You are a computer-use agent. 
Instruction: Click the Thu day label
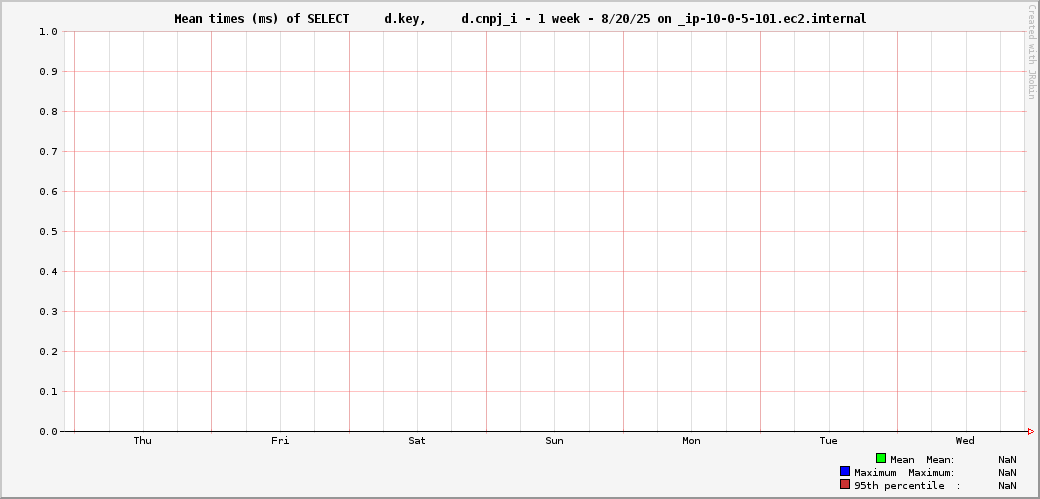[x=143, y=441]
